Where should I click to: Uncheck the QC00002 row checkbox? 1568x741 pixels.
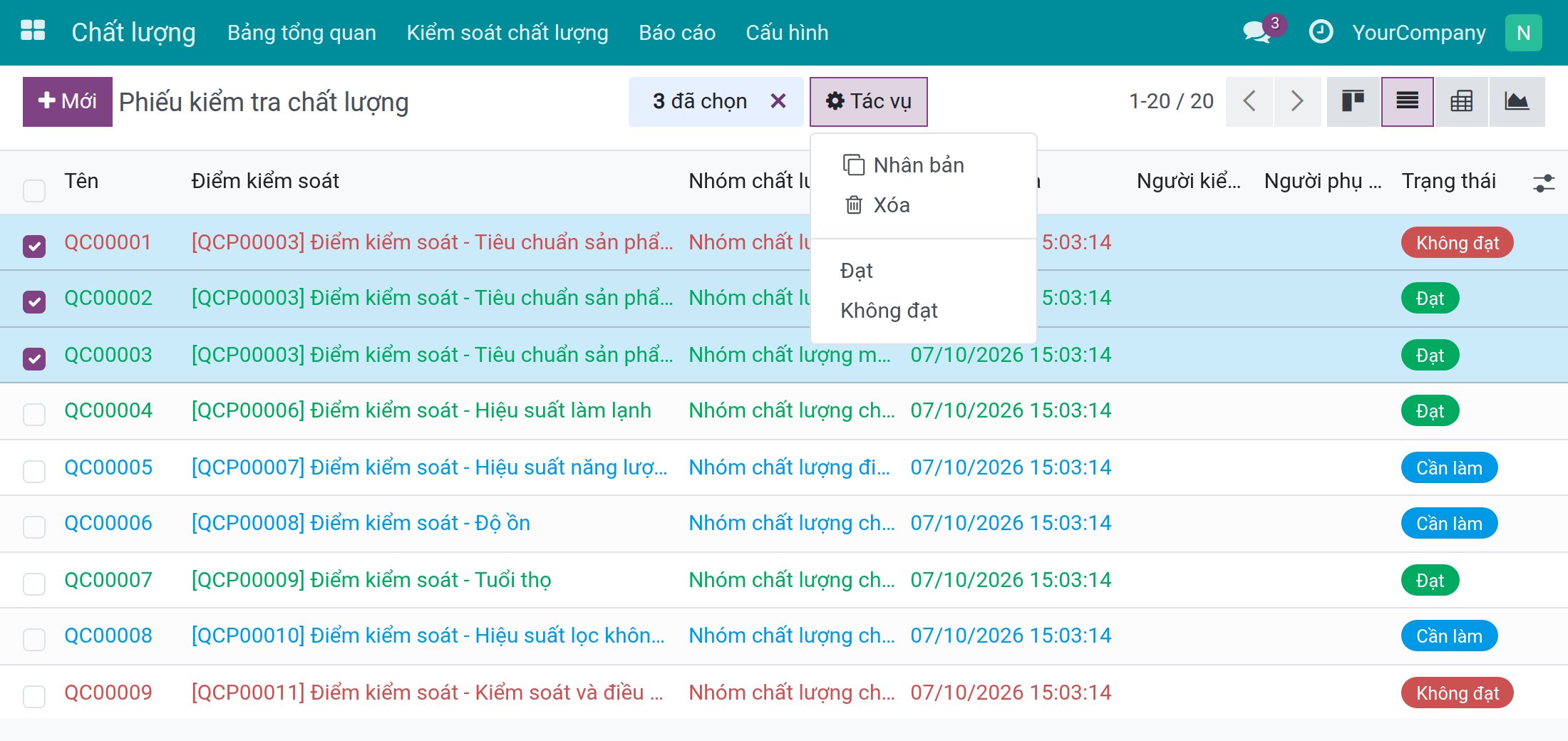tap(34, 301)
